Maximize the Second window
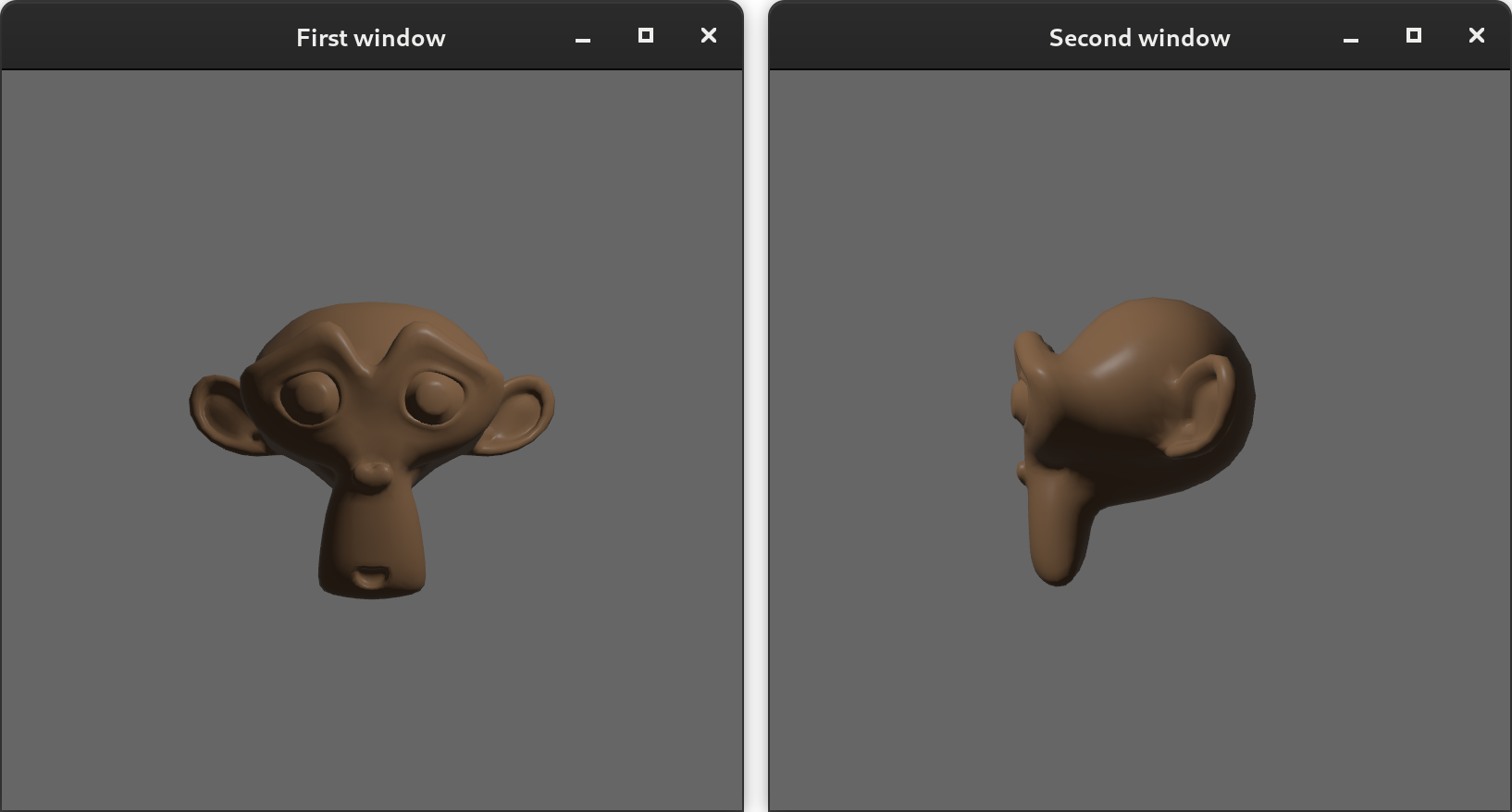 point(1414,35)
